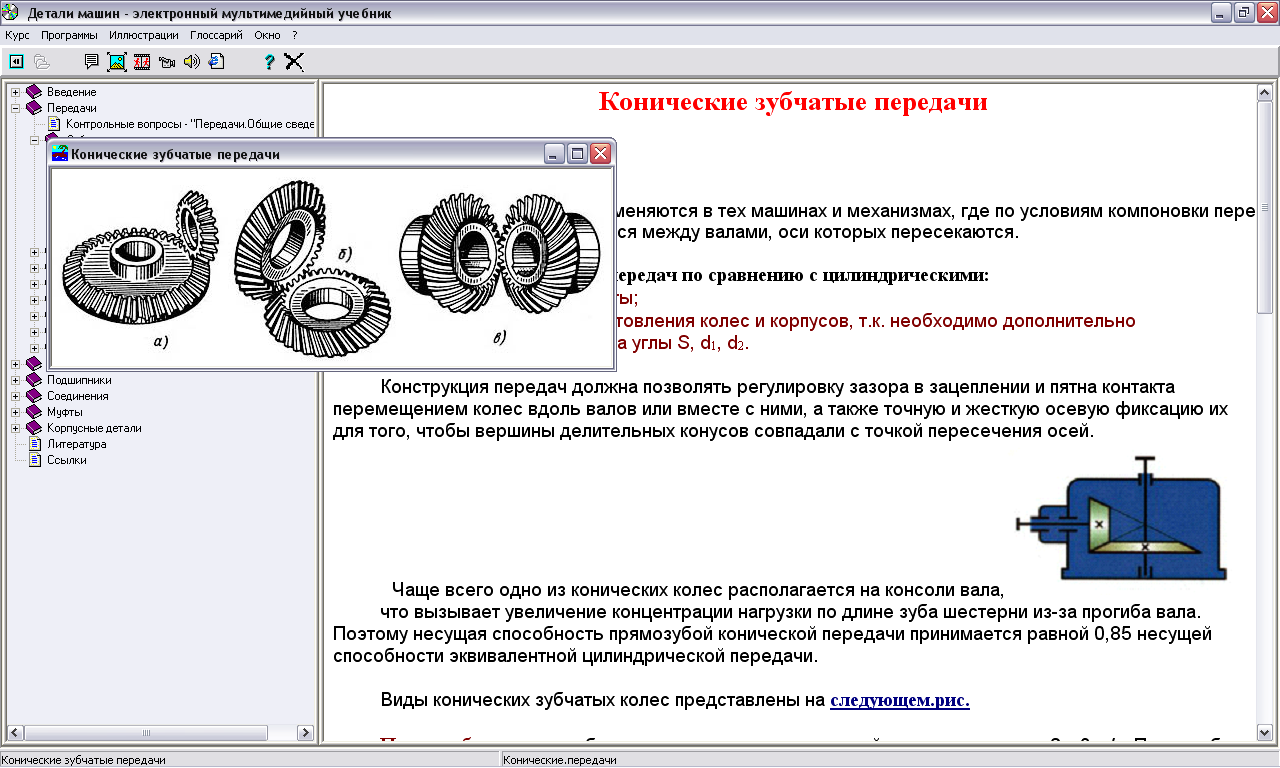This screenshot has height=768, width=1280.
Task: Click the popup title Конические зубчатые передачи
Action: tap(175, 154)
